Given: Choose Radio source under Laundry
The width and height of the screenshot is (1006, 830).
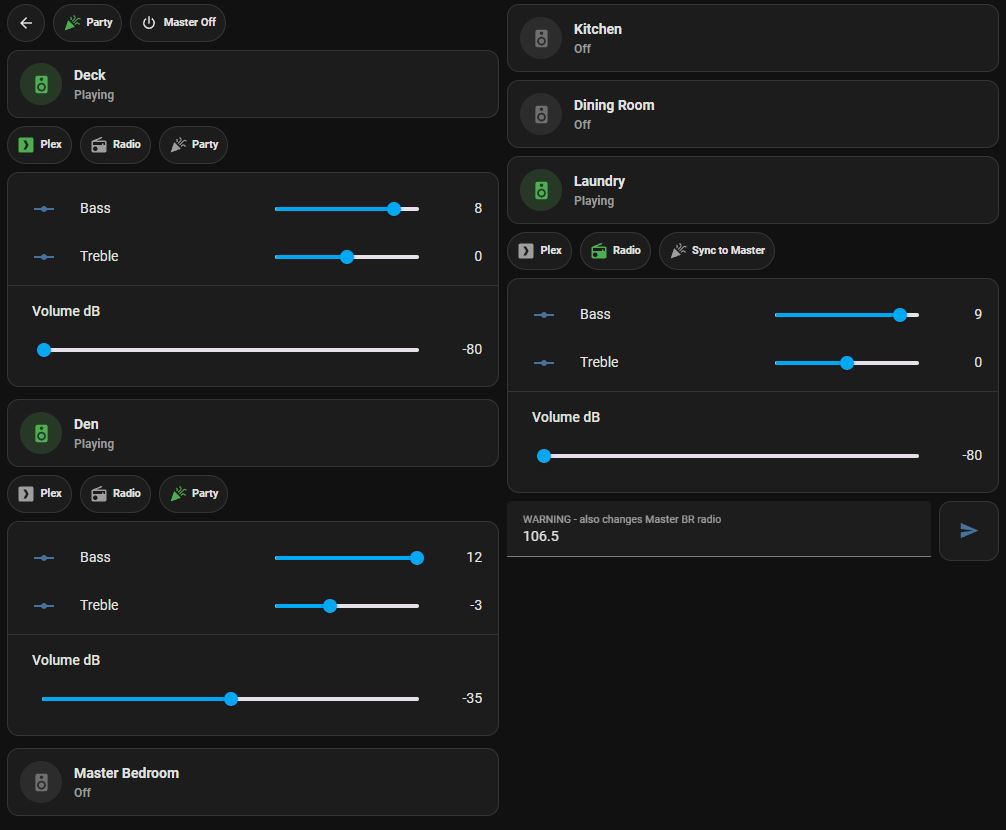Looking at the screenshot, I should coord(615,251).
